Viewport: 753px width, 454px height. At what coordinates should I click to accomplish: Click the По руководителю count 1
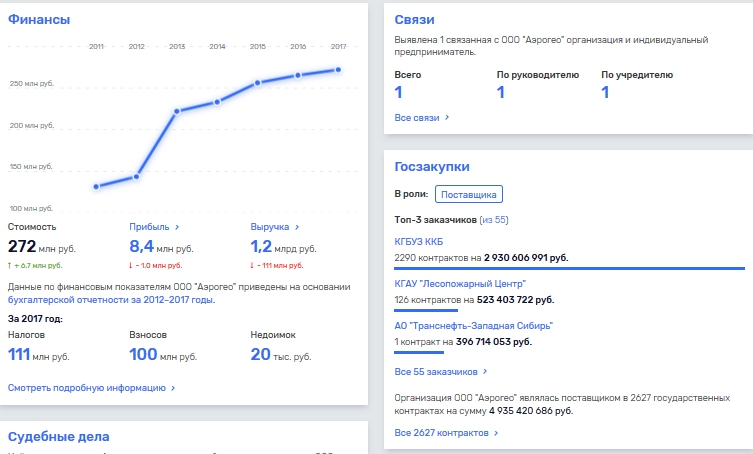click(x=501, y=92)
